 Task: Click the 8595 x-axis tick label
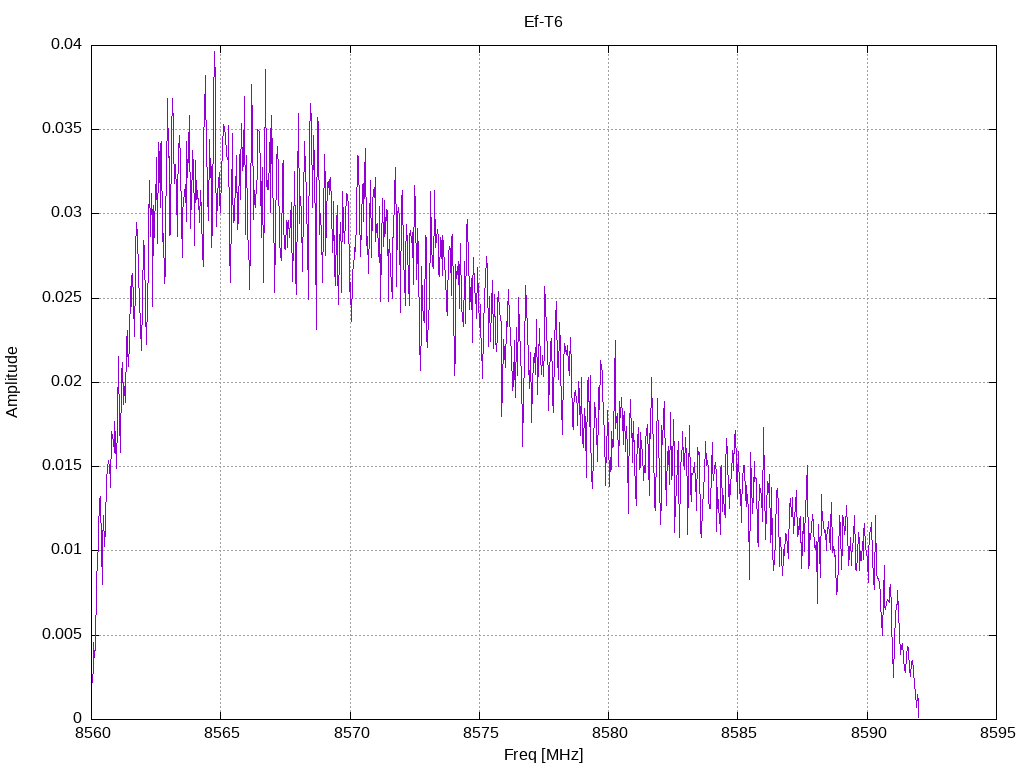997,733
